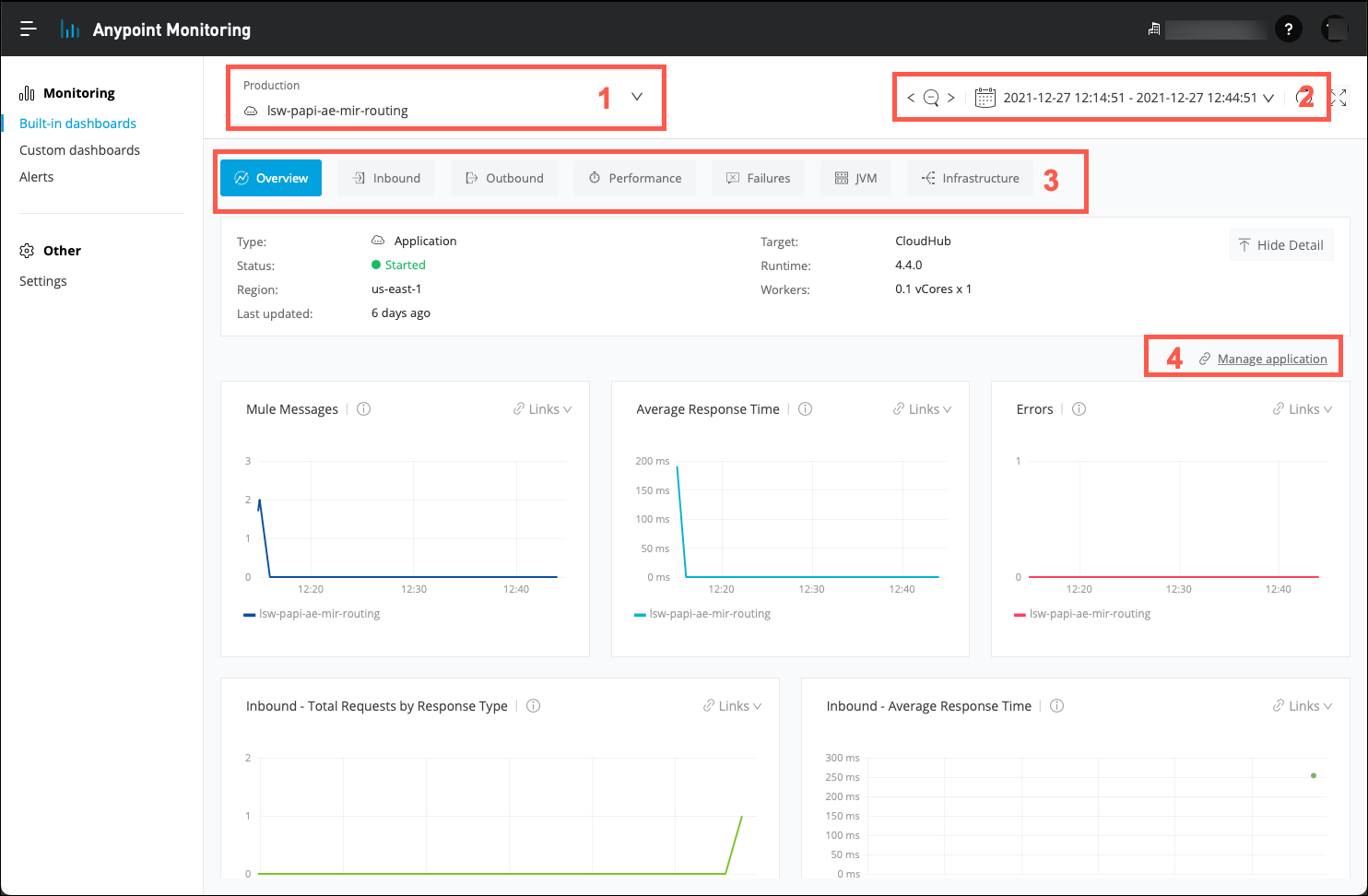Open Links dropdown on Inbound Total Requests
Viewport: 1368px width, 896px height.
pyautogui.click(x=732, y=706)
